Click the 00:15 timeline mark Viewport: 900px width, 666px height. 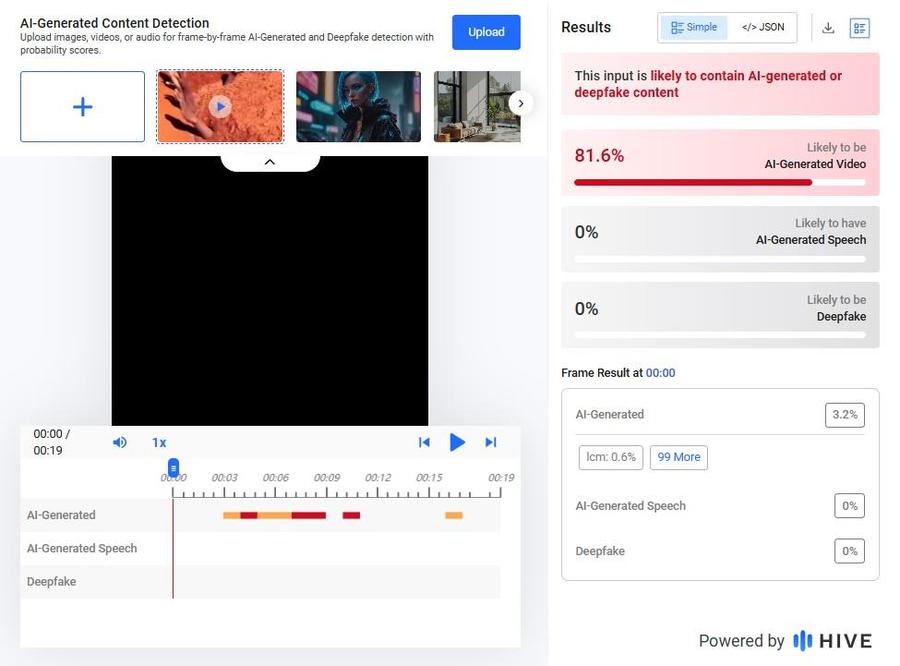429,478
